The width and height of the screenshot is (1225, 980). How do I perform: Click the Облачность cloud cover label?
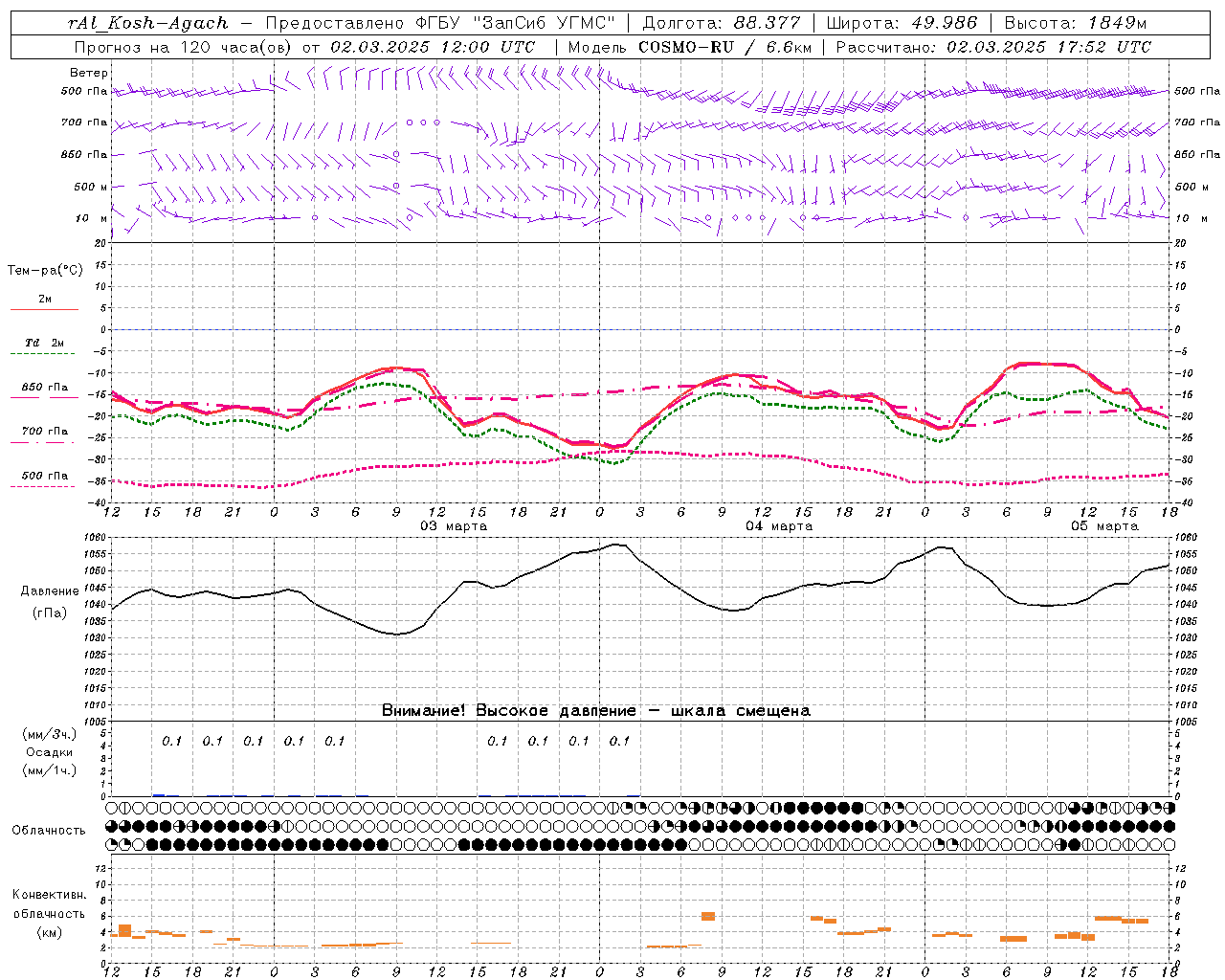(x=49, y=830)
